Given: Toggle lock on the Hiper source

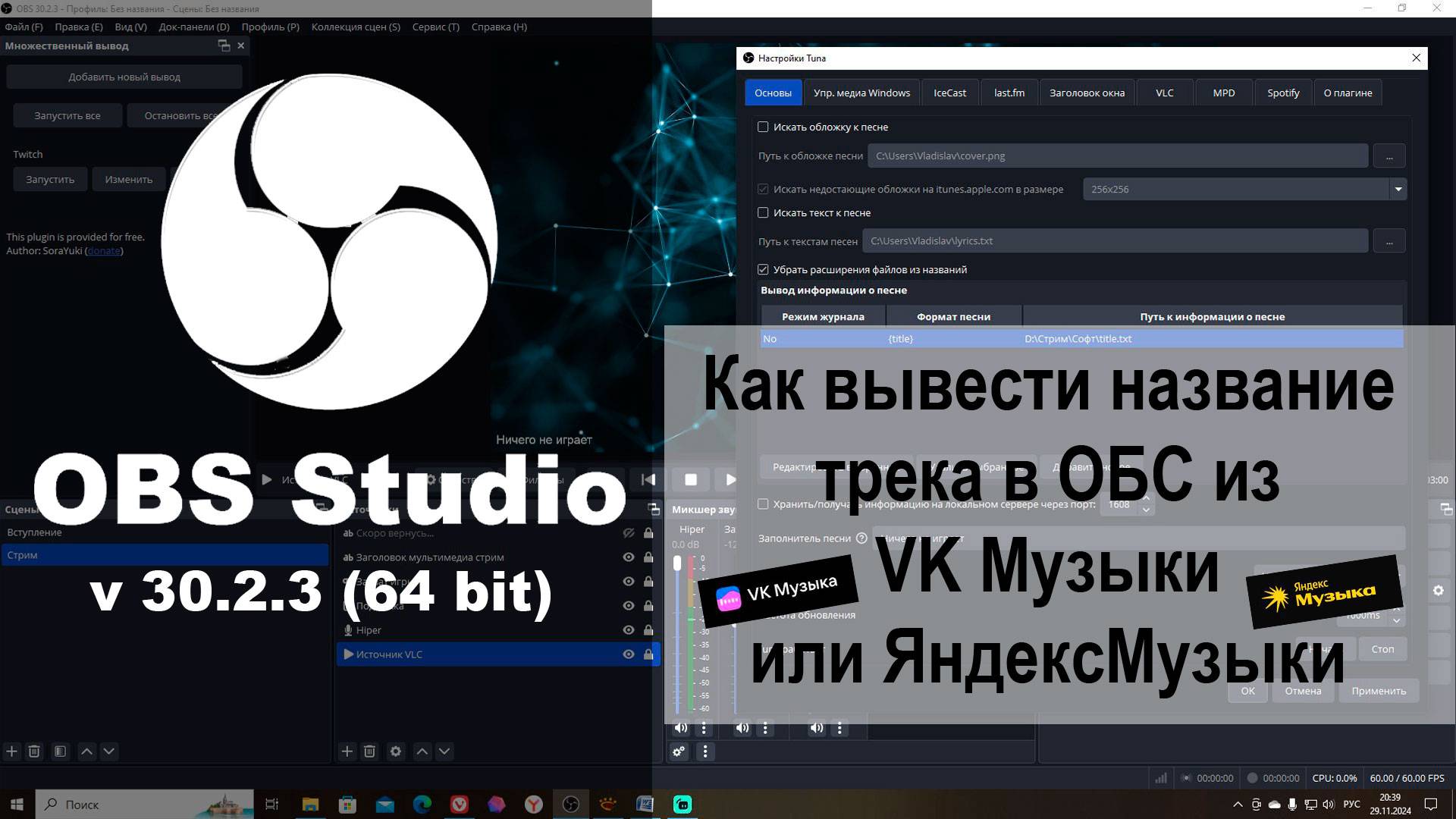Looking at the screenshot, I should pos(648,630).
